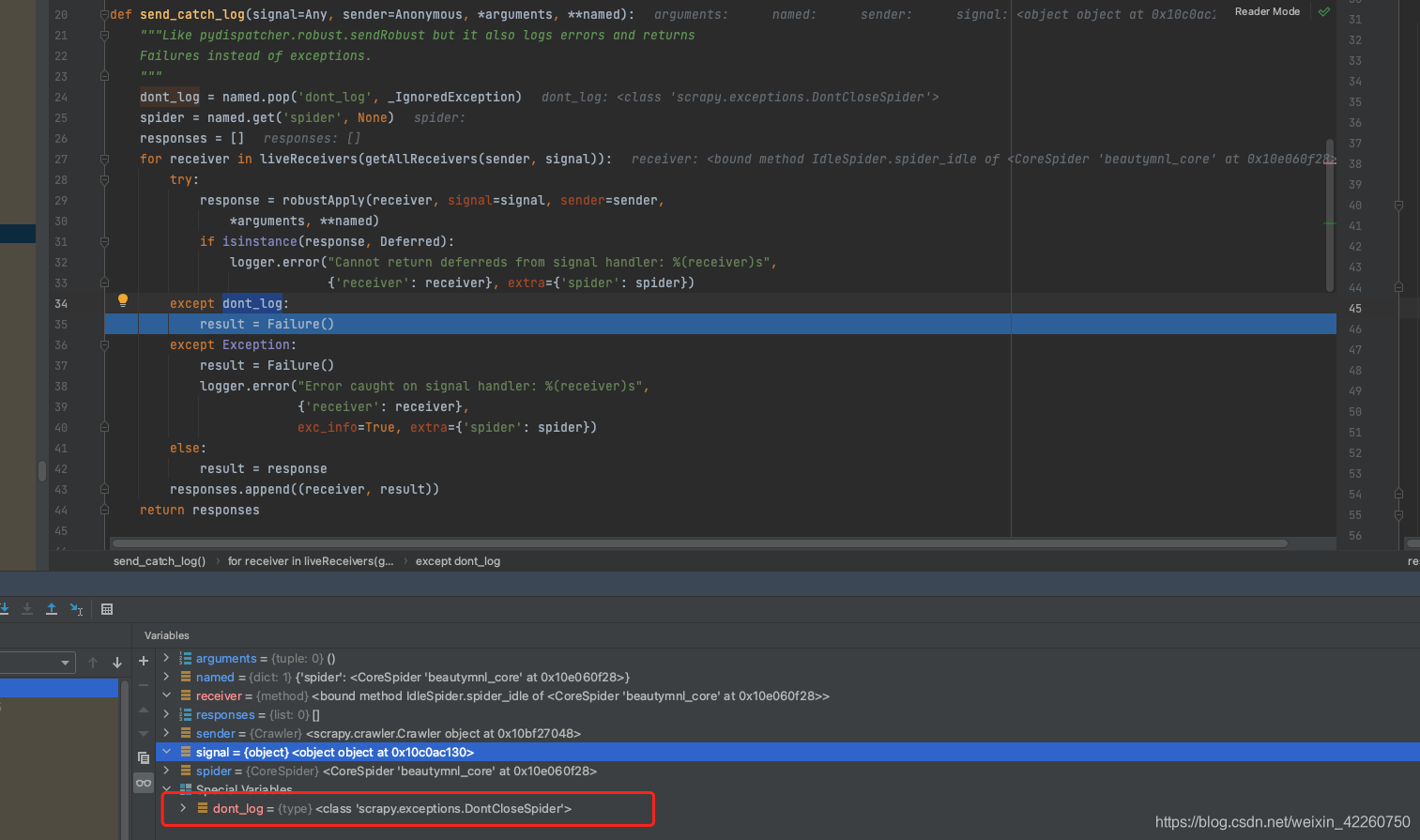
Task: Run to cursor in debugger
Action: (77, 609)
